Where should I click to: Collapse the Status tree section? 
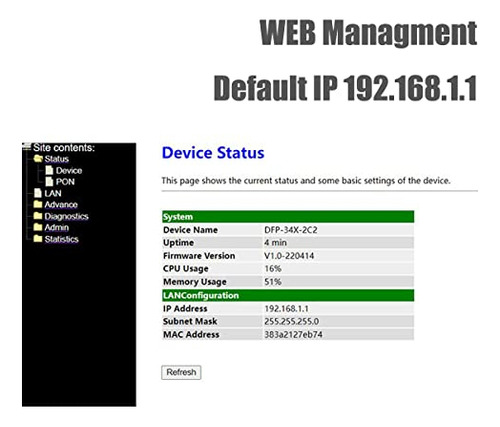[x=57, y=159]
